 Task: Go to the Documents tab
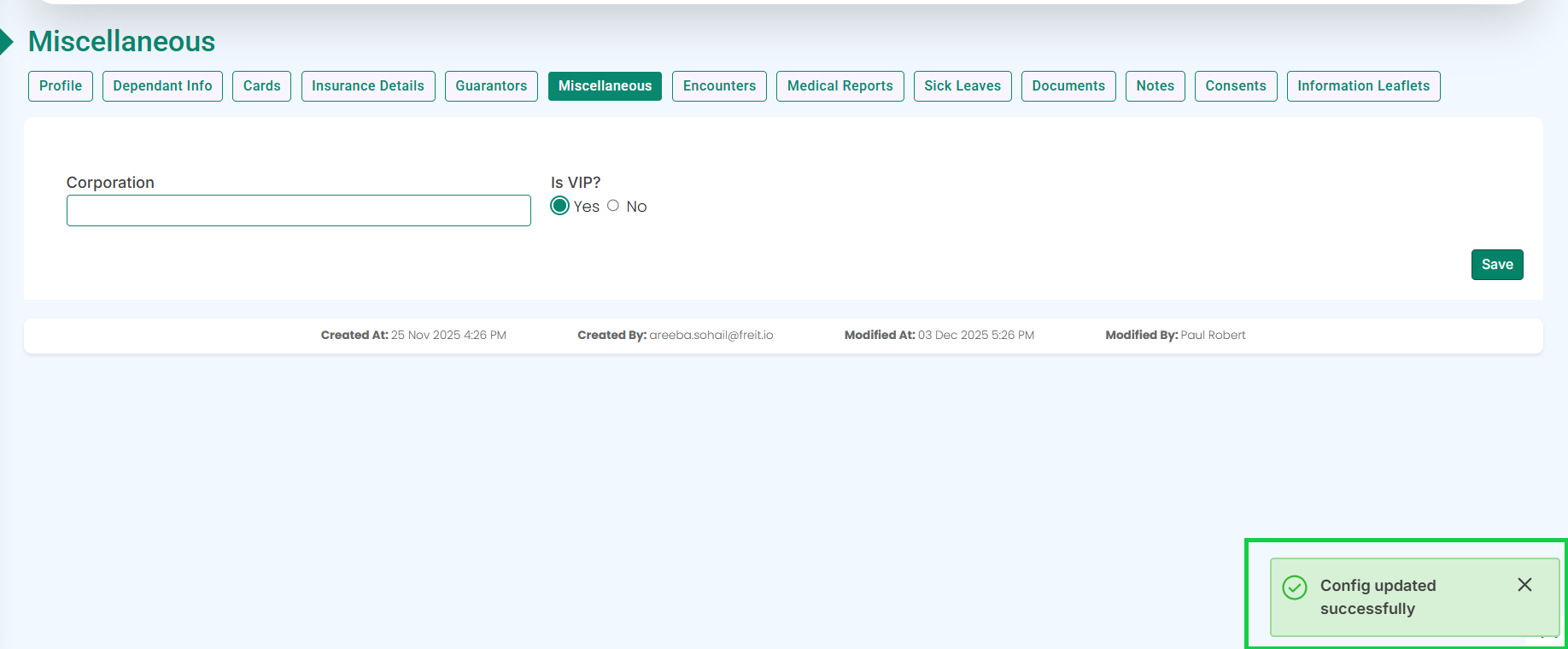click(x=1068, y=86)
